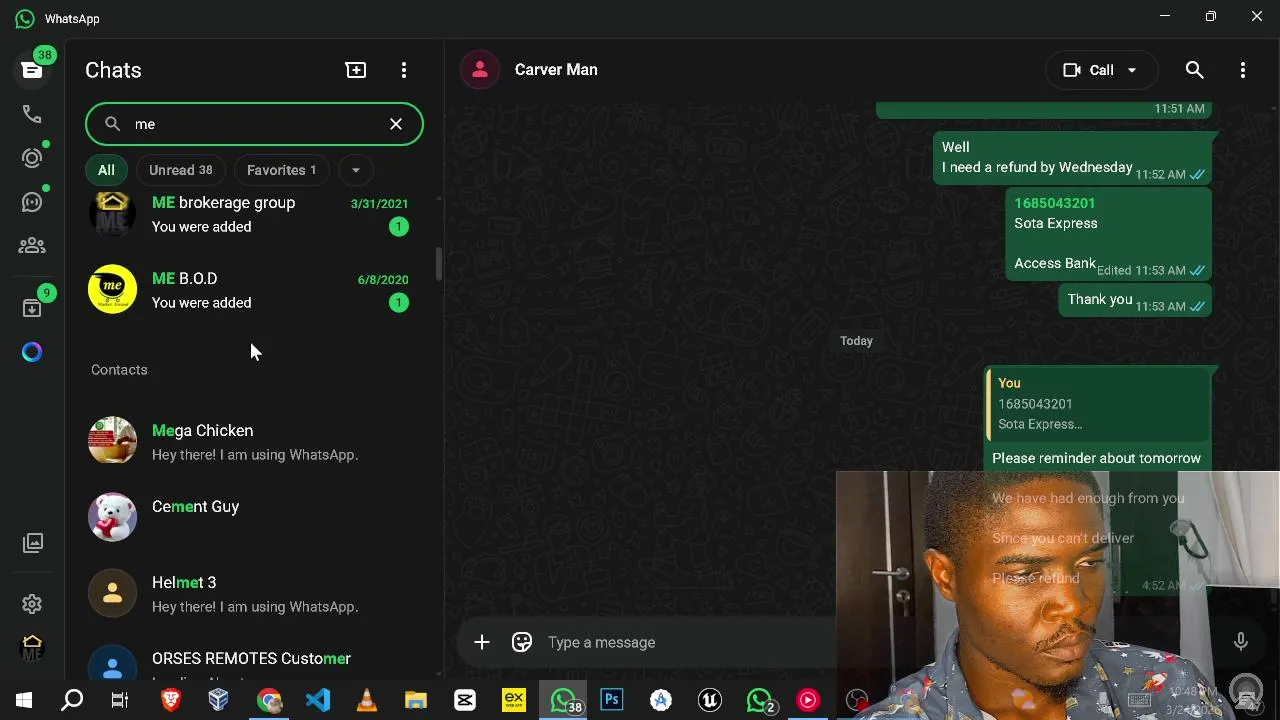Click the chat search field
The width and height of the screenshot is (1280, 720).
pyautogui.click(x=254, y=124)
